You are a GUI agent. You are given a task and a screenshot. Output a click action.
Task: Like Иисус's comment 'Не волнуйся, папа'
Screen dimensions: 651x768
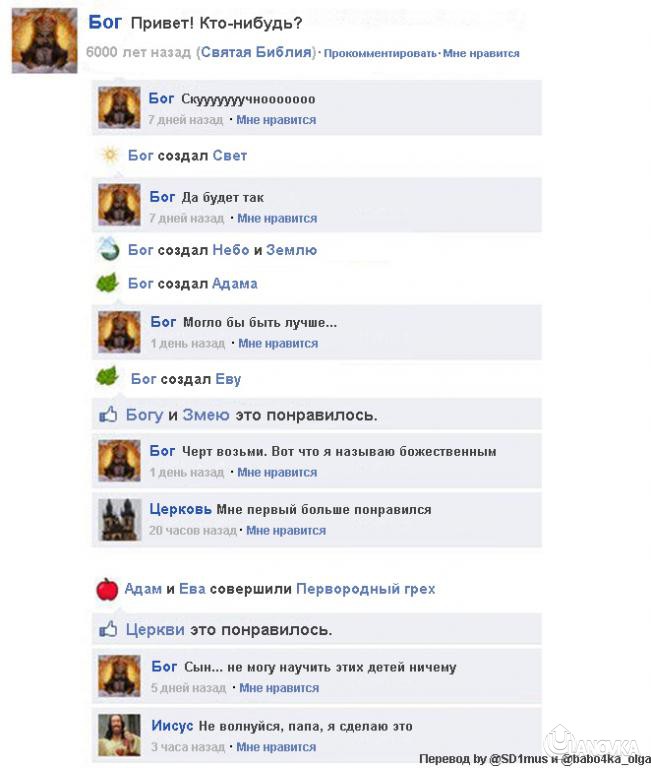tap(276, 747)
